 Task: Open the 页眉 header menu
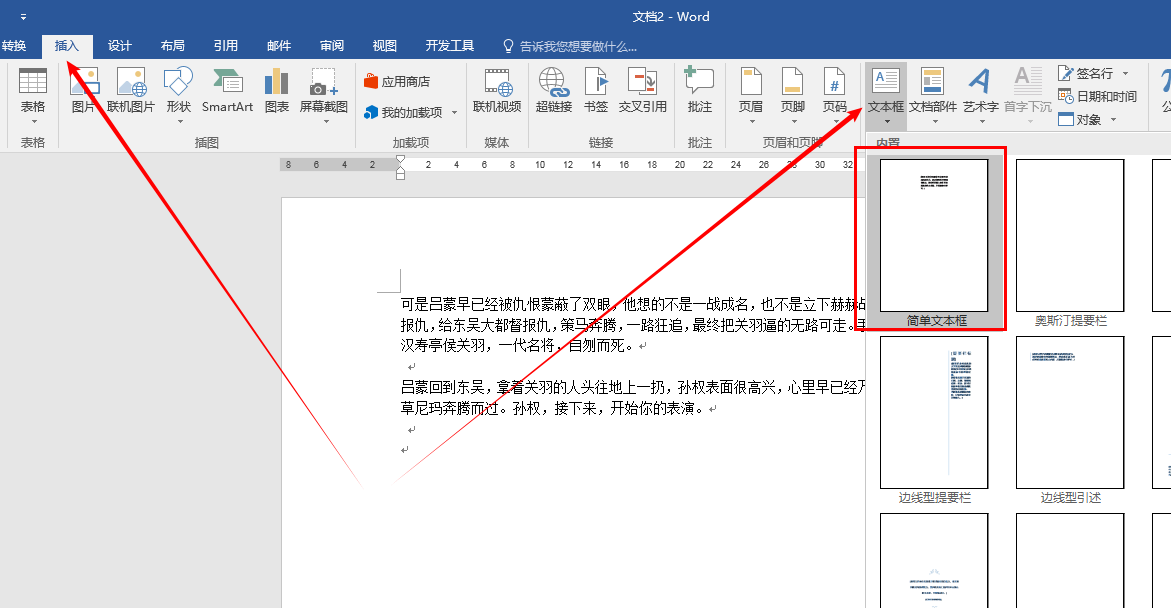(x=751, y=96)
